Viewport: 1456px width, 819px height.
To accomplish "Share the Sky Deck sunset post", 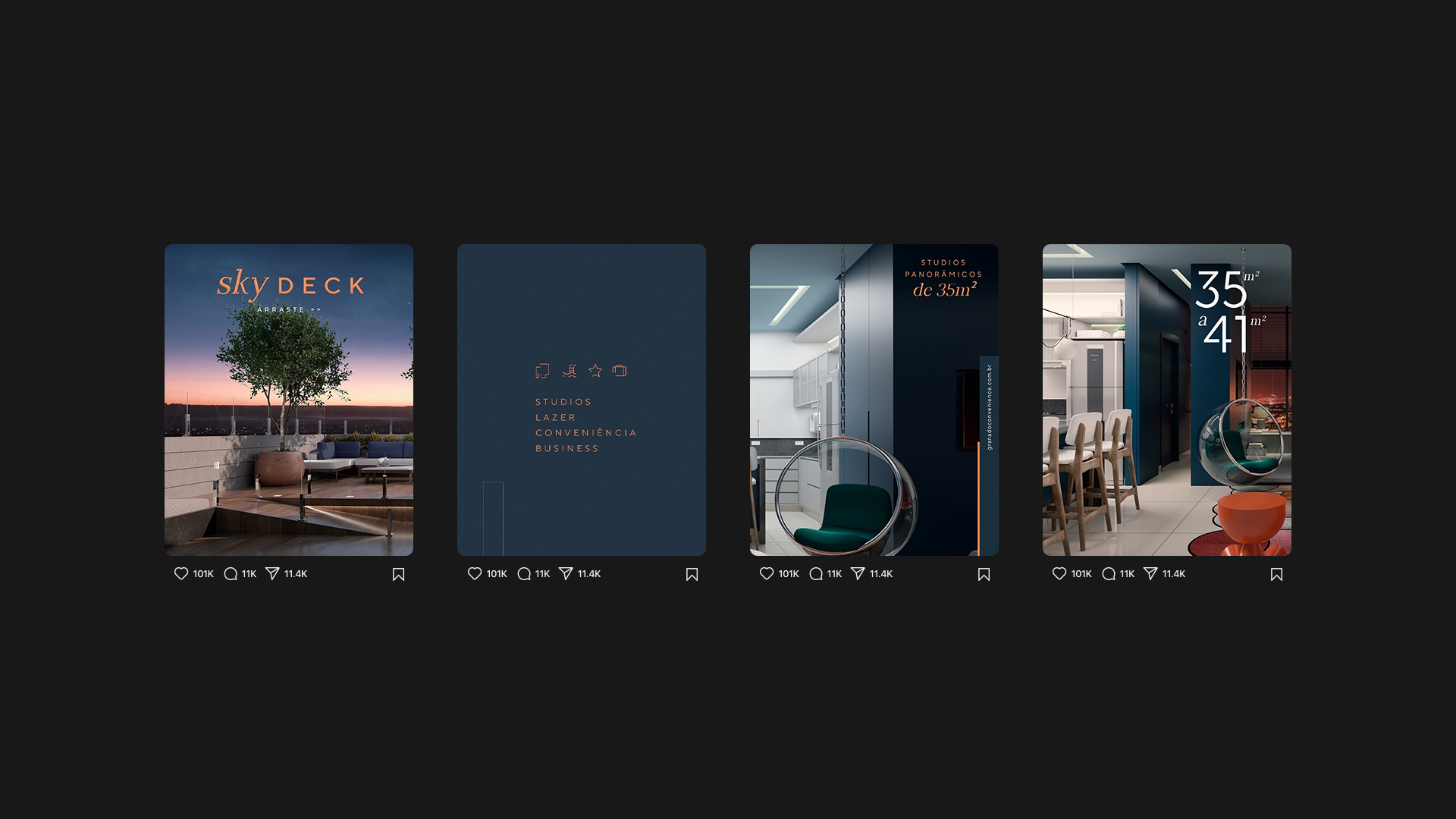I will click(272, 574).
